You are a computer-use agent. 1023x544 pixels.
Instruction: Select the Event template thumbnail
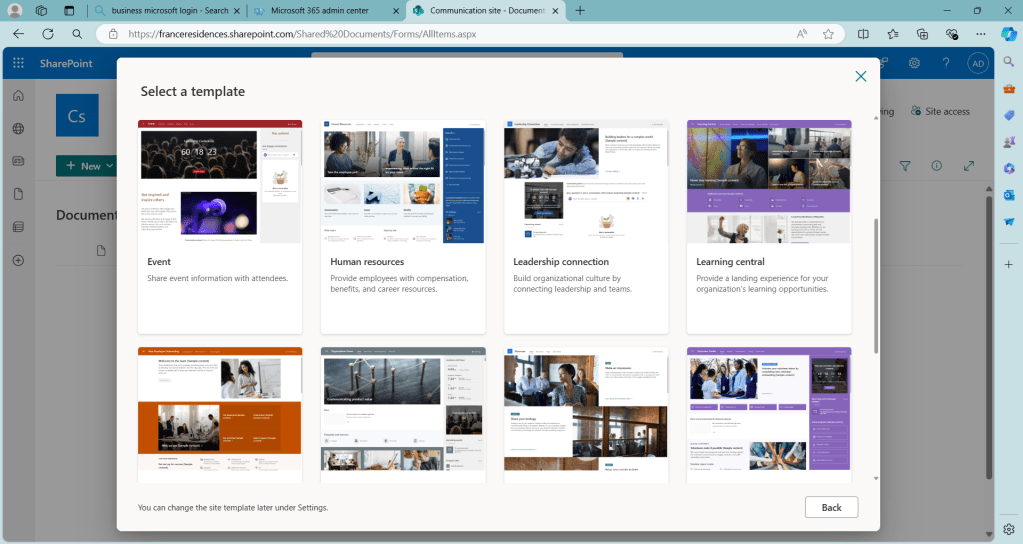click(220, 182)
